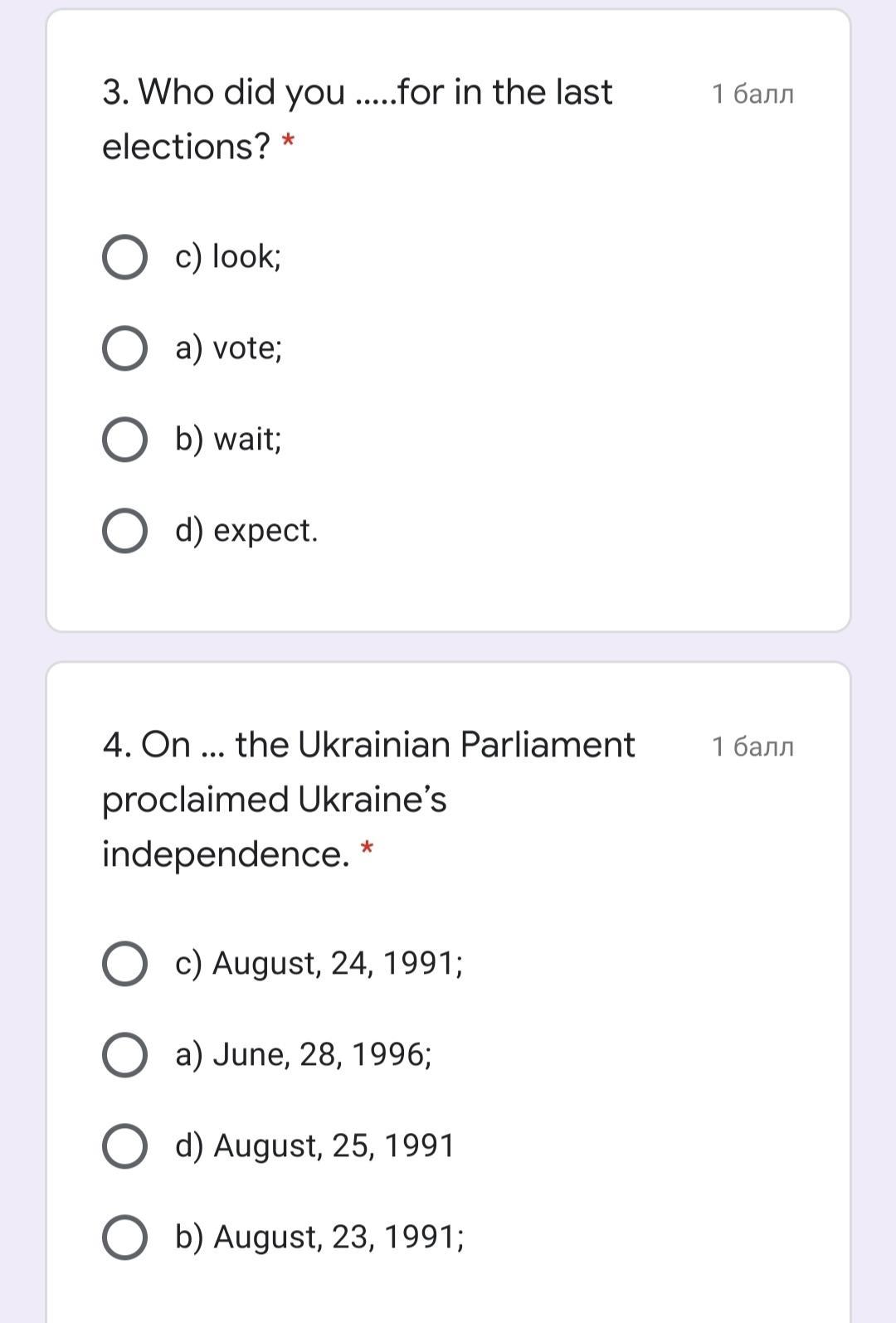Tick the August, 25, 1991 radio circle
Screen dimensions: 896x1323
(124, 1146)
